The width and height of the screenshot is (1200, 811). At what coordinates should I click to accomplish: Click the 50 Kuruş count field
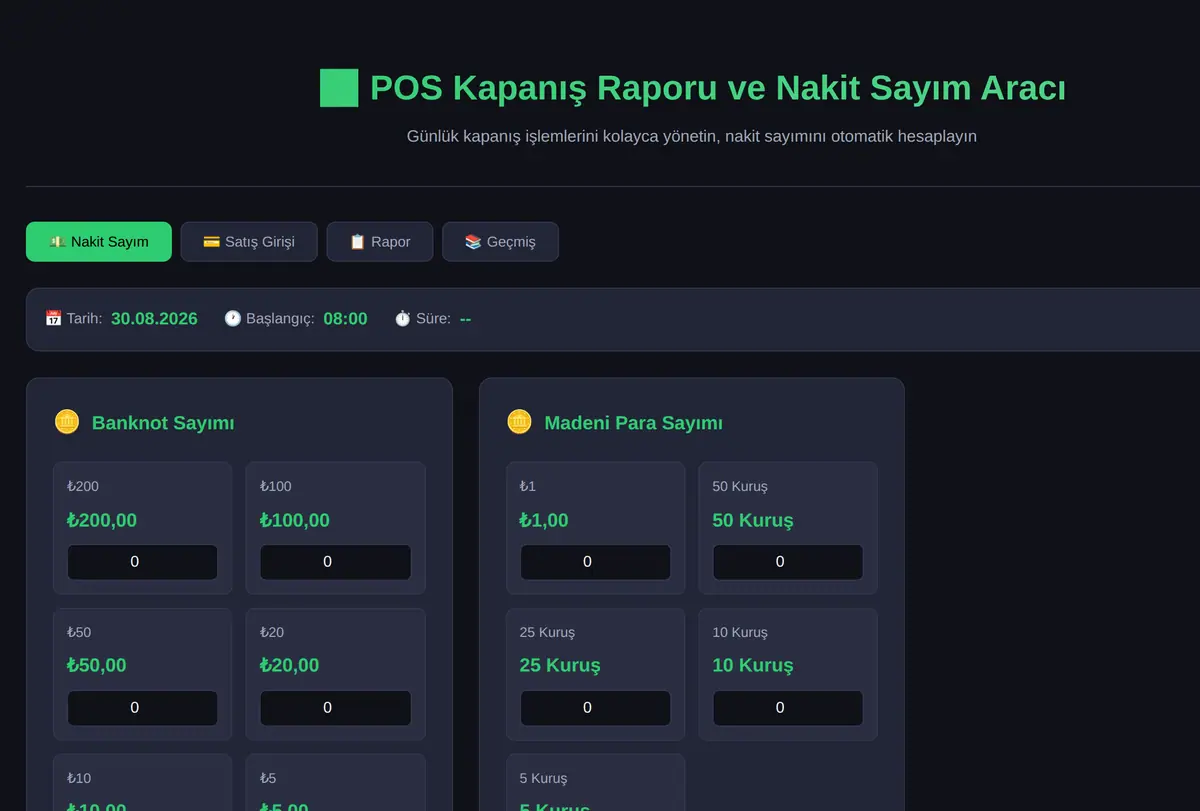click(x=788, y=562)
